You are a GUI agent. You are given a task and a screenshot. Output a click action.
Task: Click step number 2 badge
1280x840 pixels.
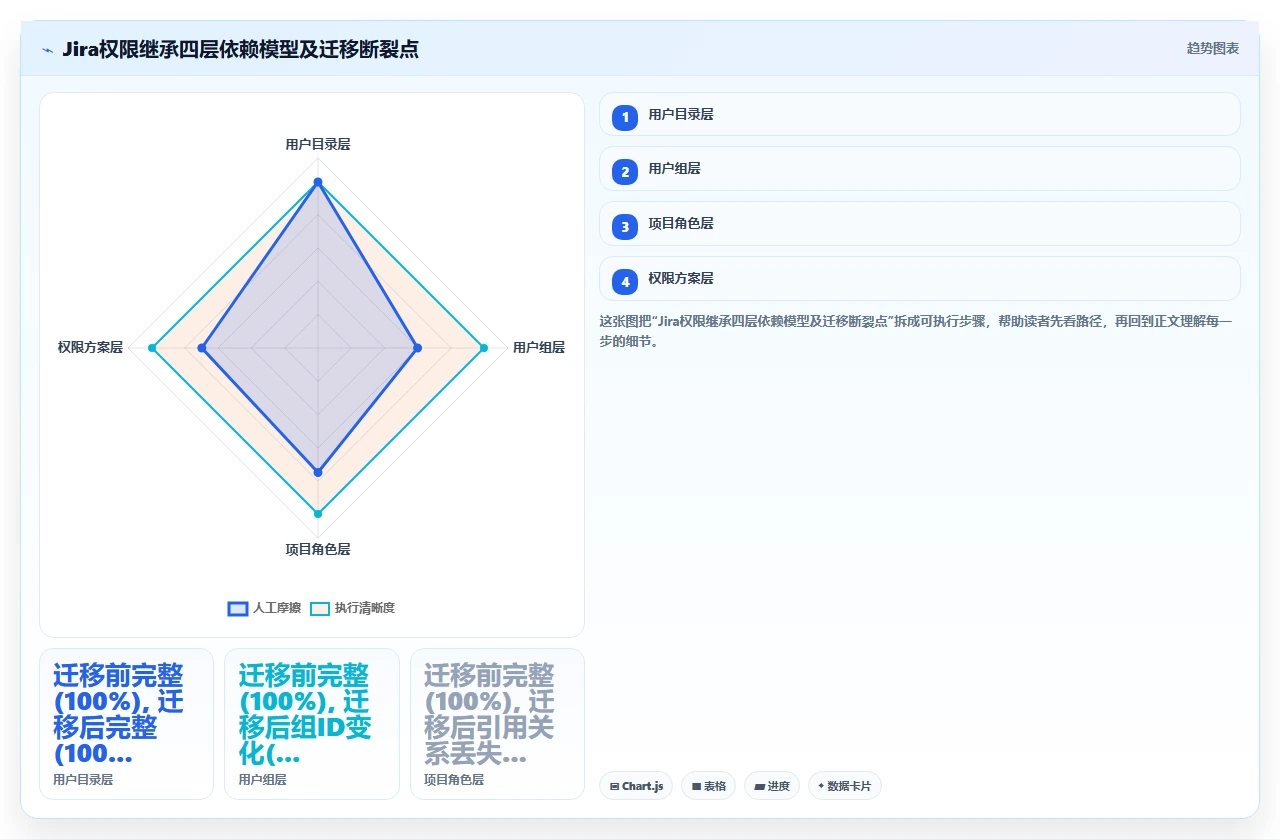click(x=625, y=171)
